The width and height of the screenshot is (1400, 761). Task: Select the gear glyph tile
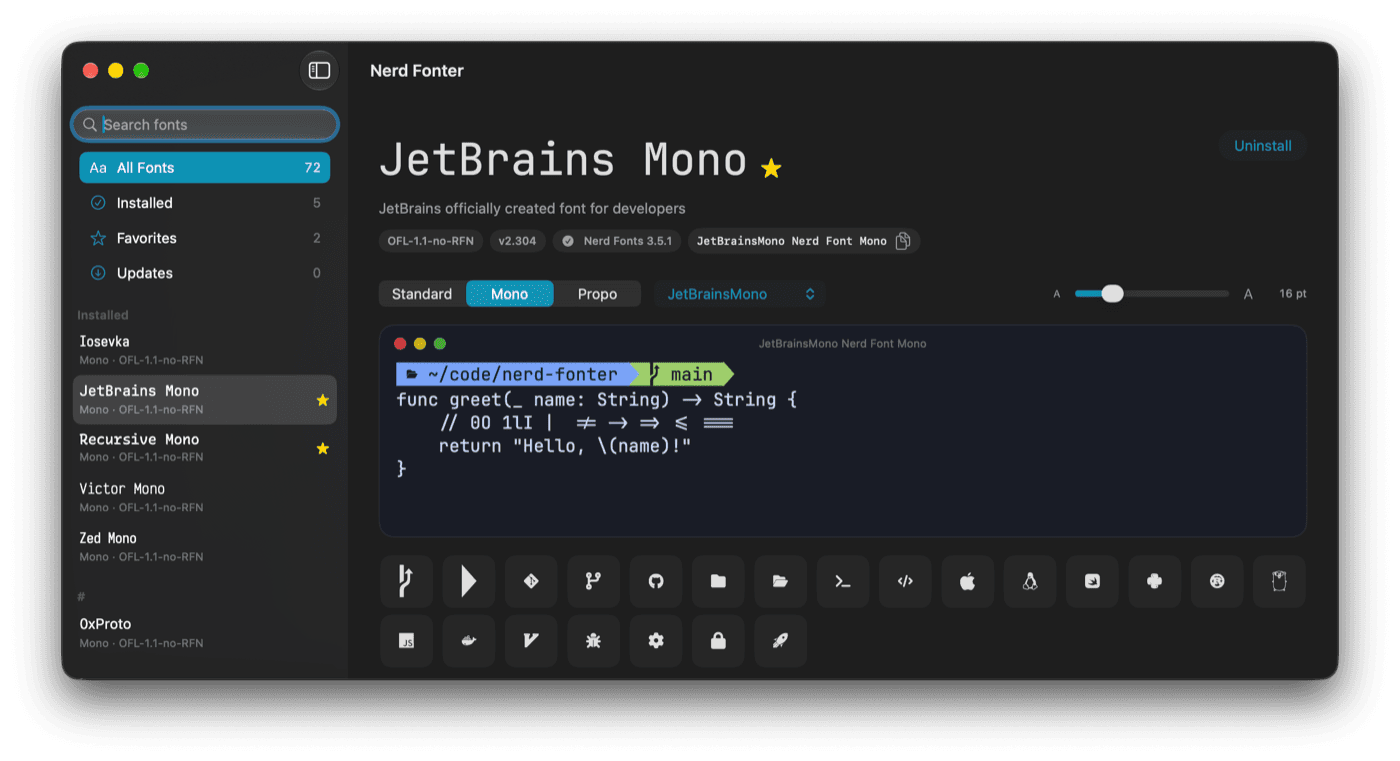pos(656,641)
